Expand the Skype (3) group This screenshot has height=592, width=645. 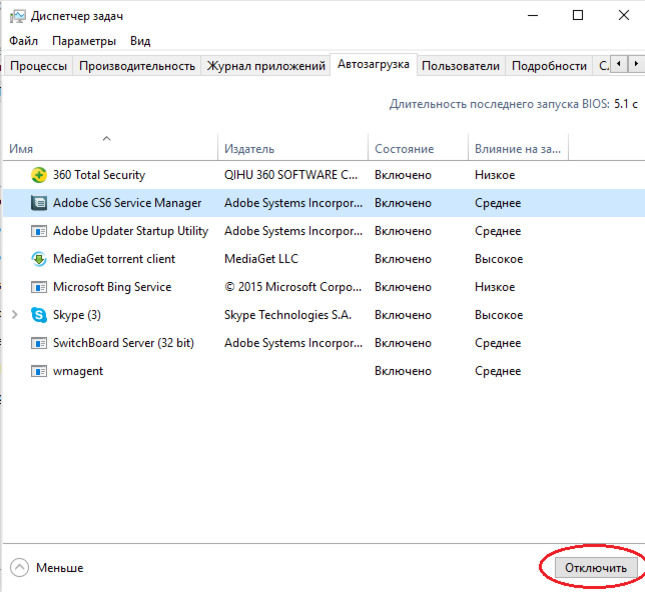pyautogui.click(x=15, y=315)
